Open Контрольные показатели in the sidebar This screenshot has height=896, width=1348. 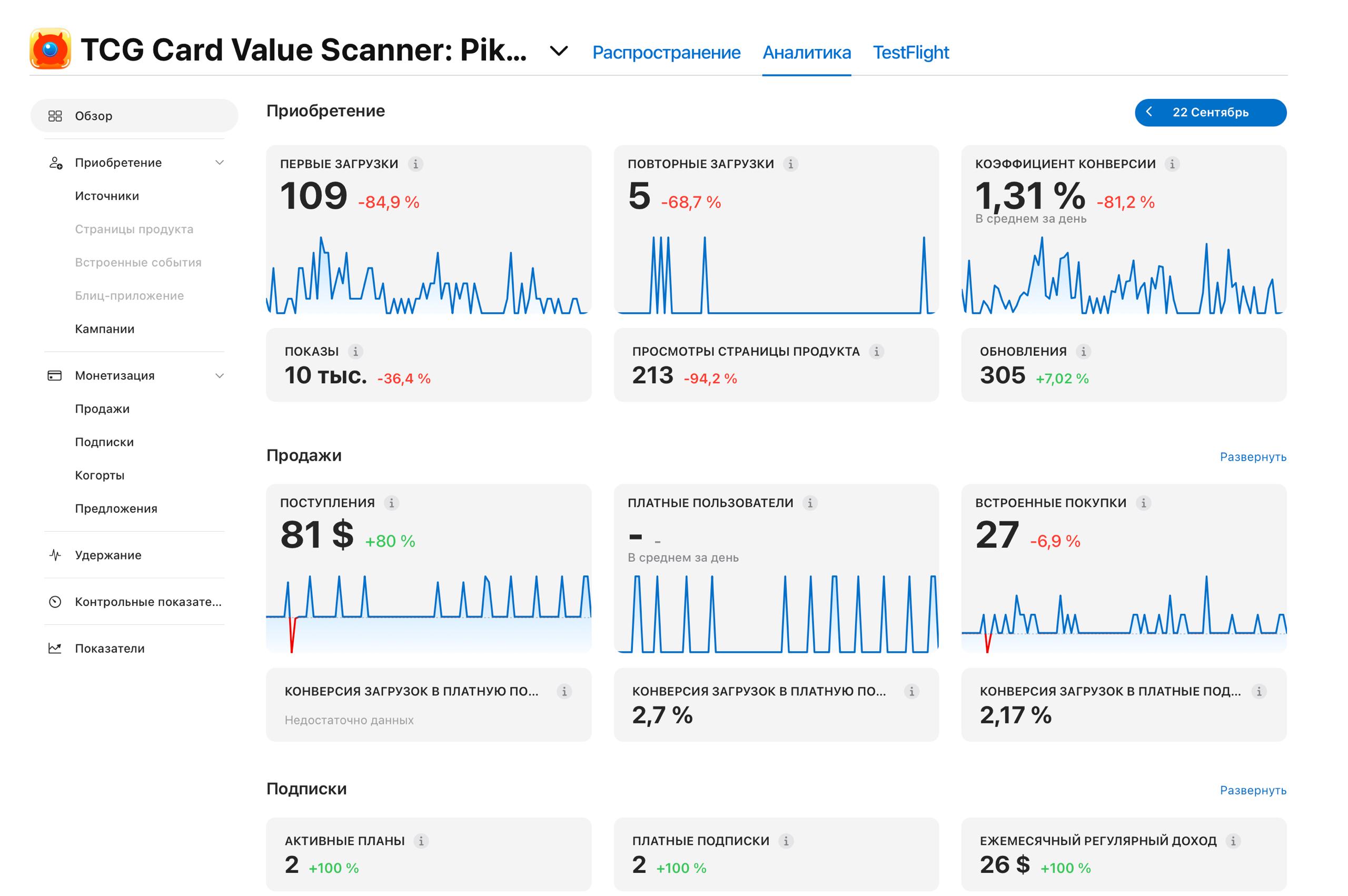coord(148,602)
